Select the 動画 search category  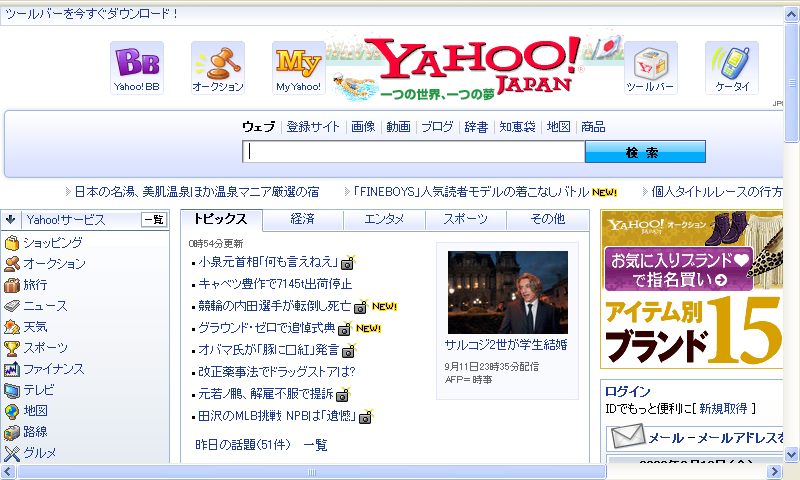(x=398, y=127)
